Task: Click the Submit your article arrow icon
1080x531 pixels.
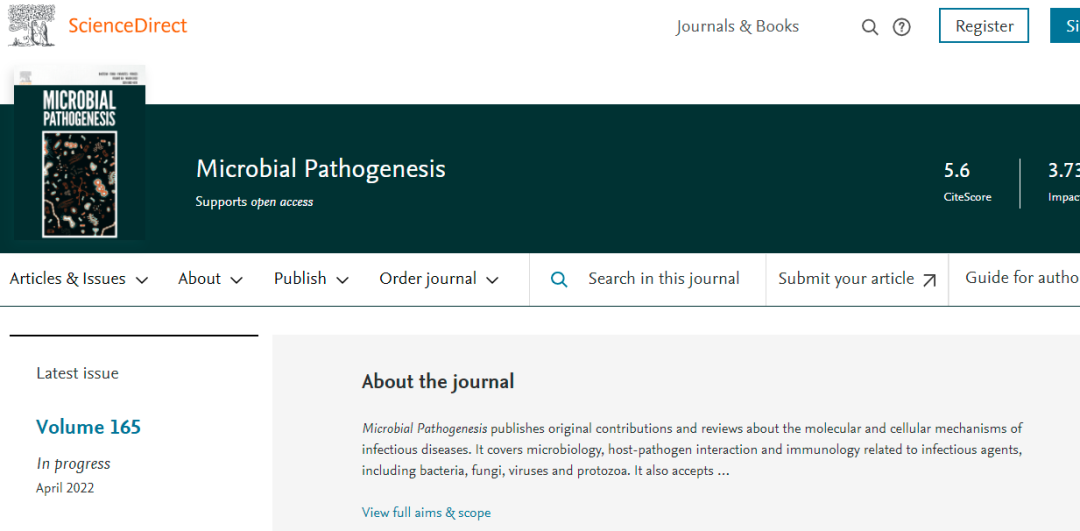Action: pyautogui.click(x=929, y=280)
